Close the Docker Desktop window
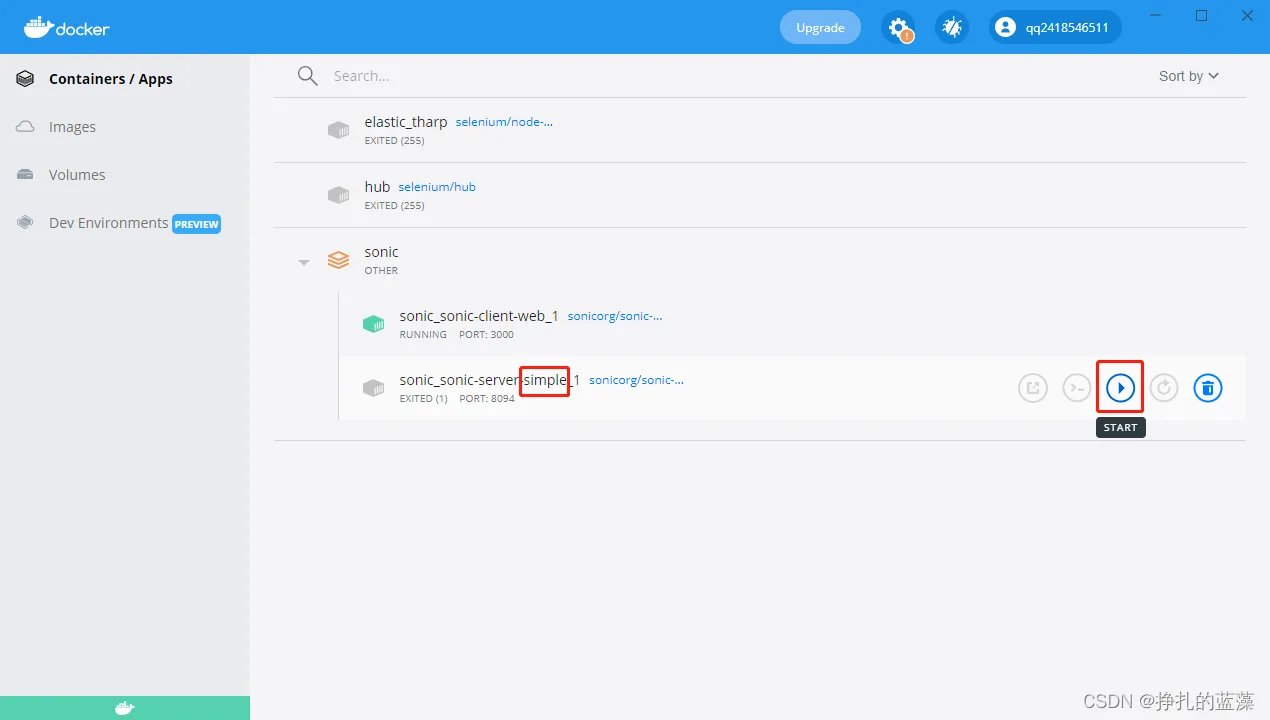The image size is (1270, 720). point(1247,15)
